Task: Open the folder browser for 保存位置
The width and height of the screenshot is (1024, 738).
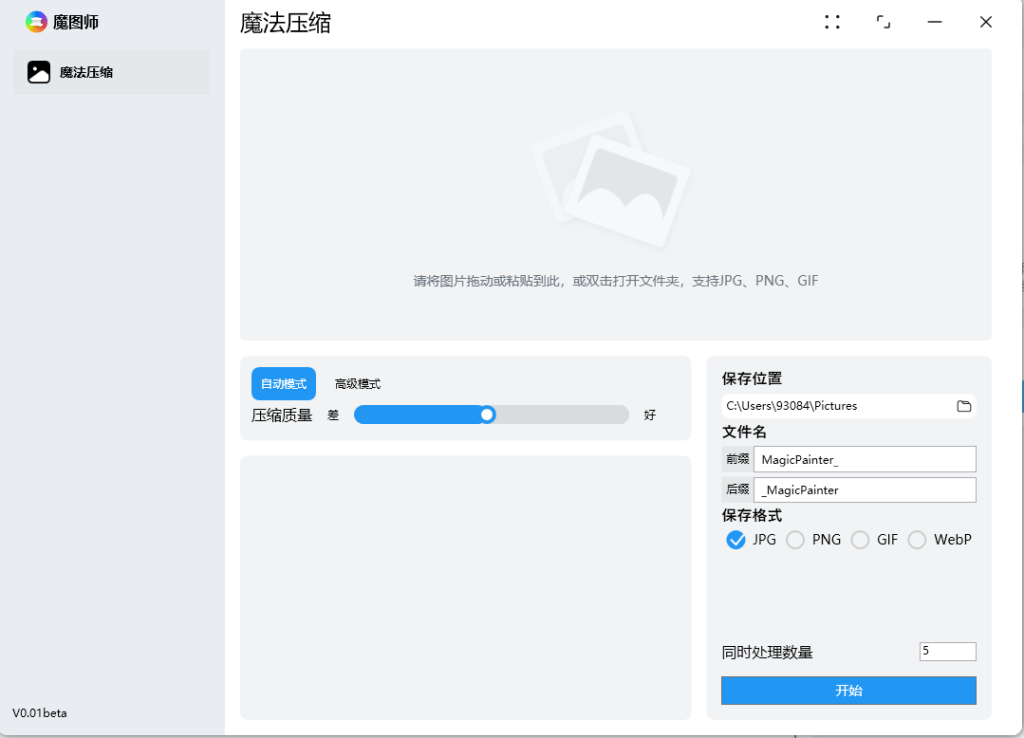Action: coord(963,405)
